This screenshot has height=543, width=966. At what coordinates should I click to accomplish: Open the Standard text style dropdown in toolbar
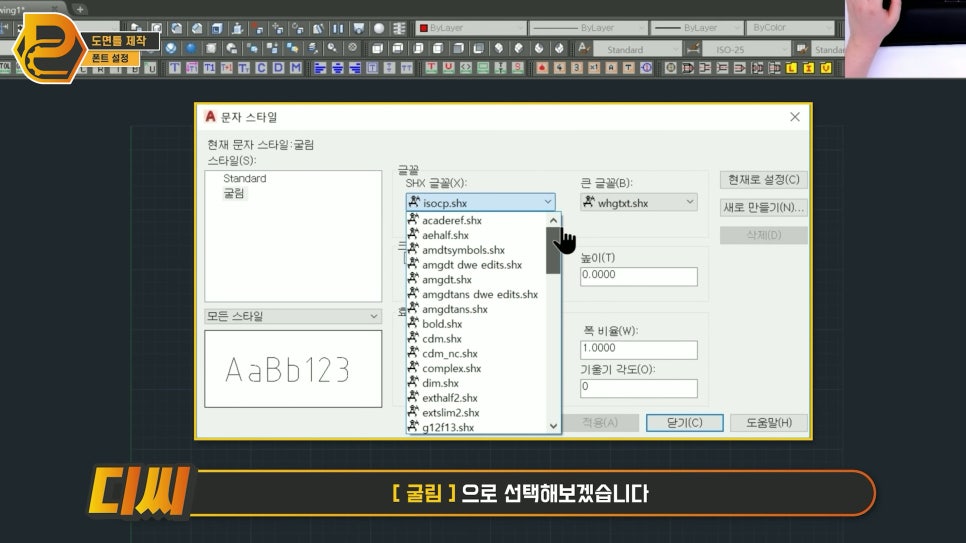[637, 49]
